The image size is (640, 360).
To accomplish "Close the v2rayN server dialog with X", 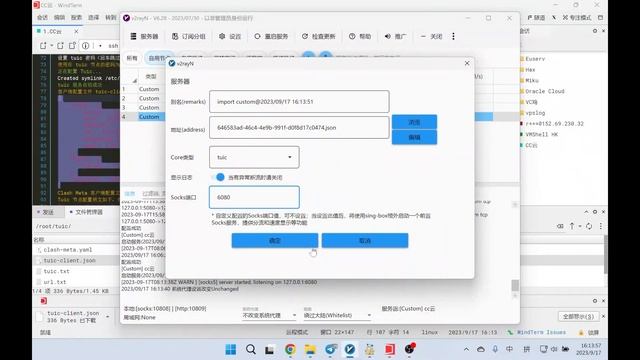I will (467, 63).
